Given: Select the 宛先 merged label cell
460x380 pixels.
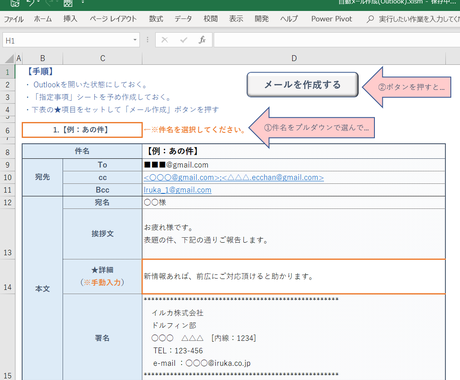Looking at the screenshot, I should coord(42,177).
